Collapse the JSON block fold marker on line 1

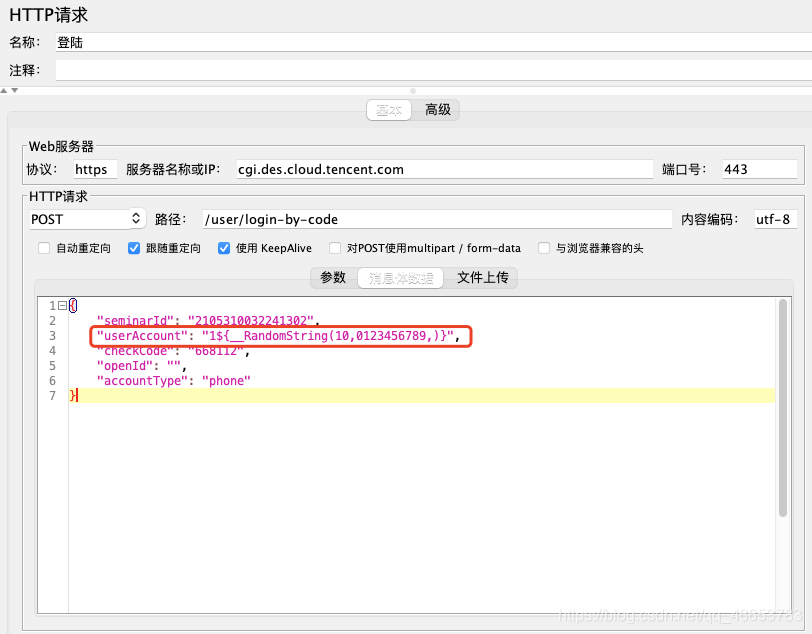[62, 306]
